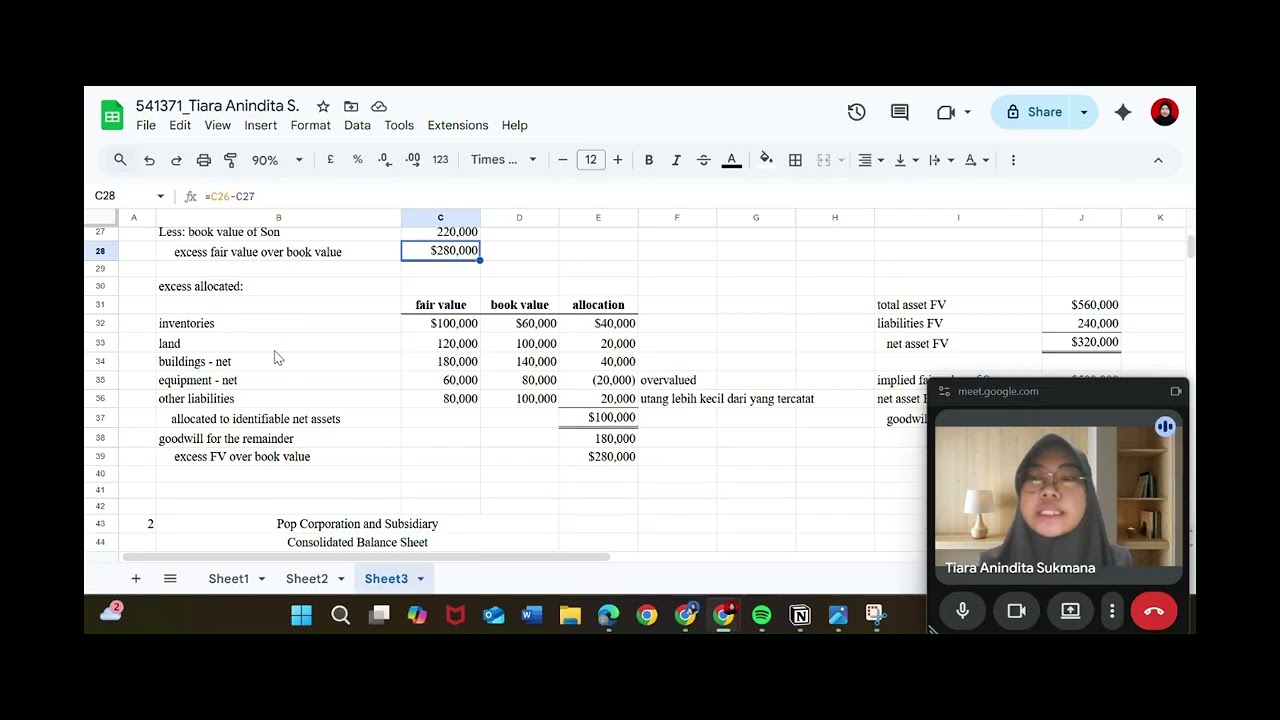Open the File menu
Viewport: 1280px width, 720px height.
pyautogui.click(x=146, y=125)
